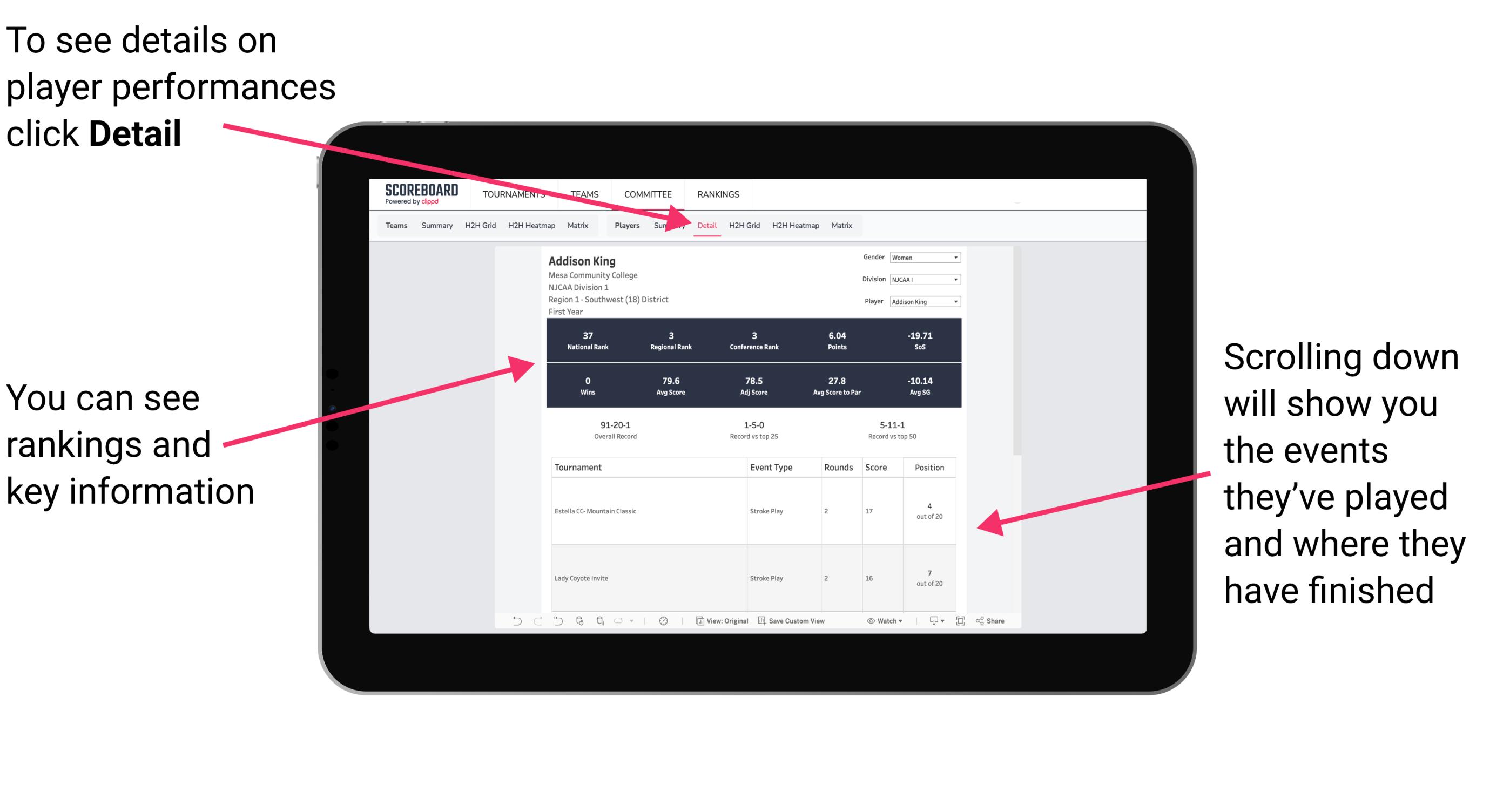The width and height of the screenshot is (1510, 812).
Task: Switch to the Detail tab
Action: coord(707,225)
